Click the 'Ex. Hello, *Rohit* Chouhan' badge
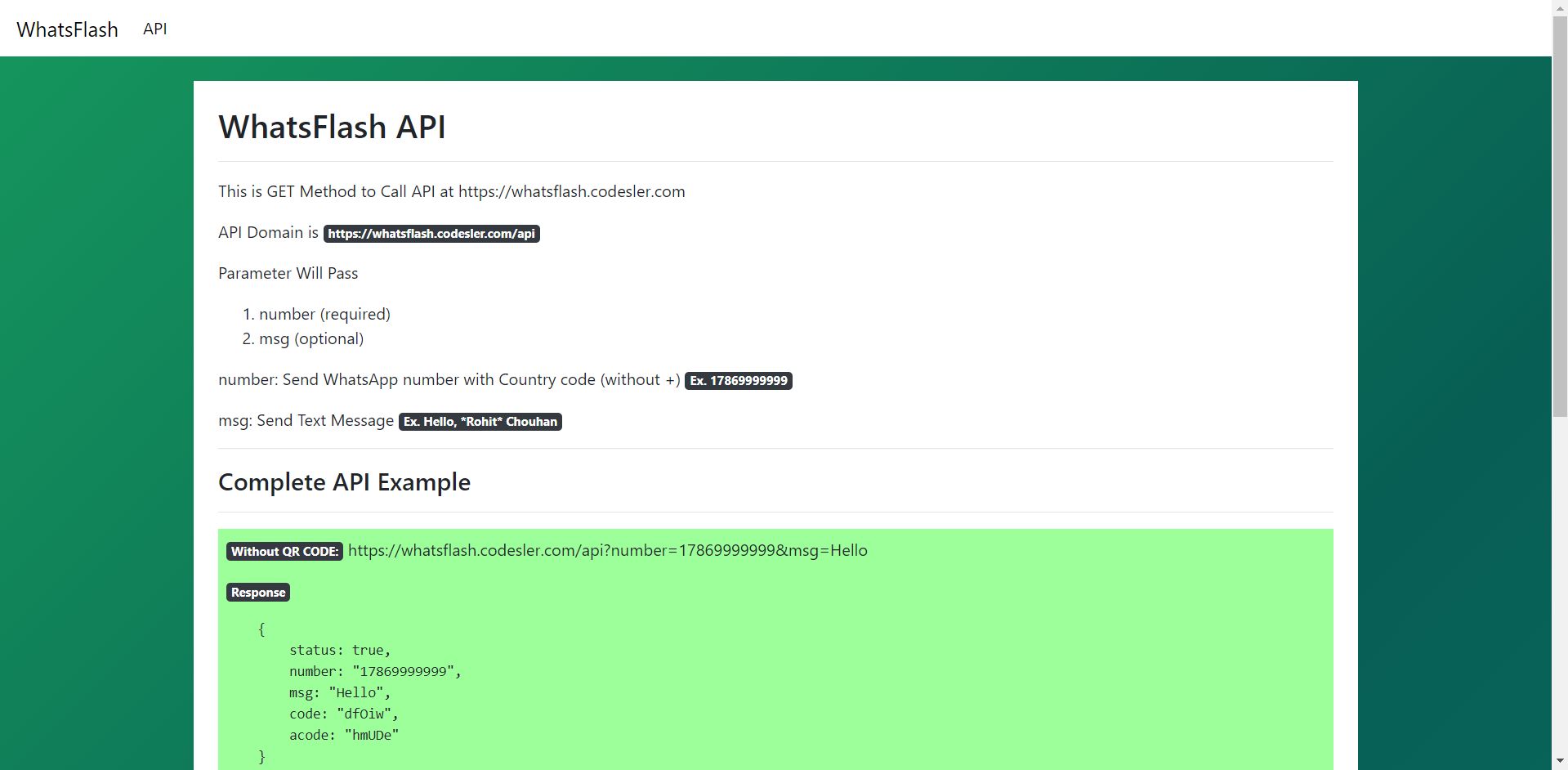 tap(480, 422)
